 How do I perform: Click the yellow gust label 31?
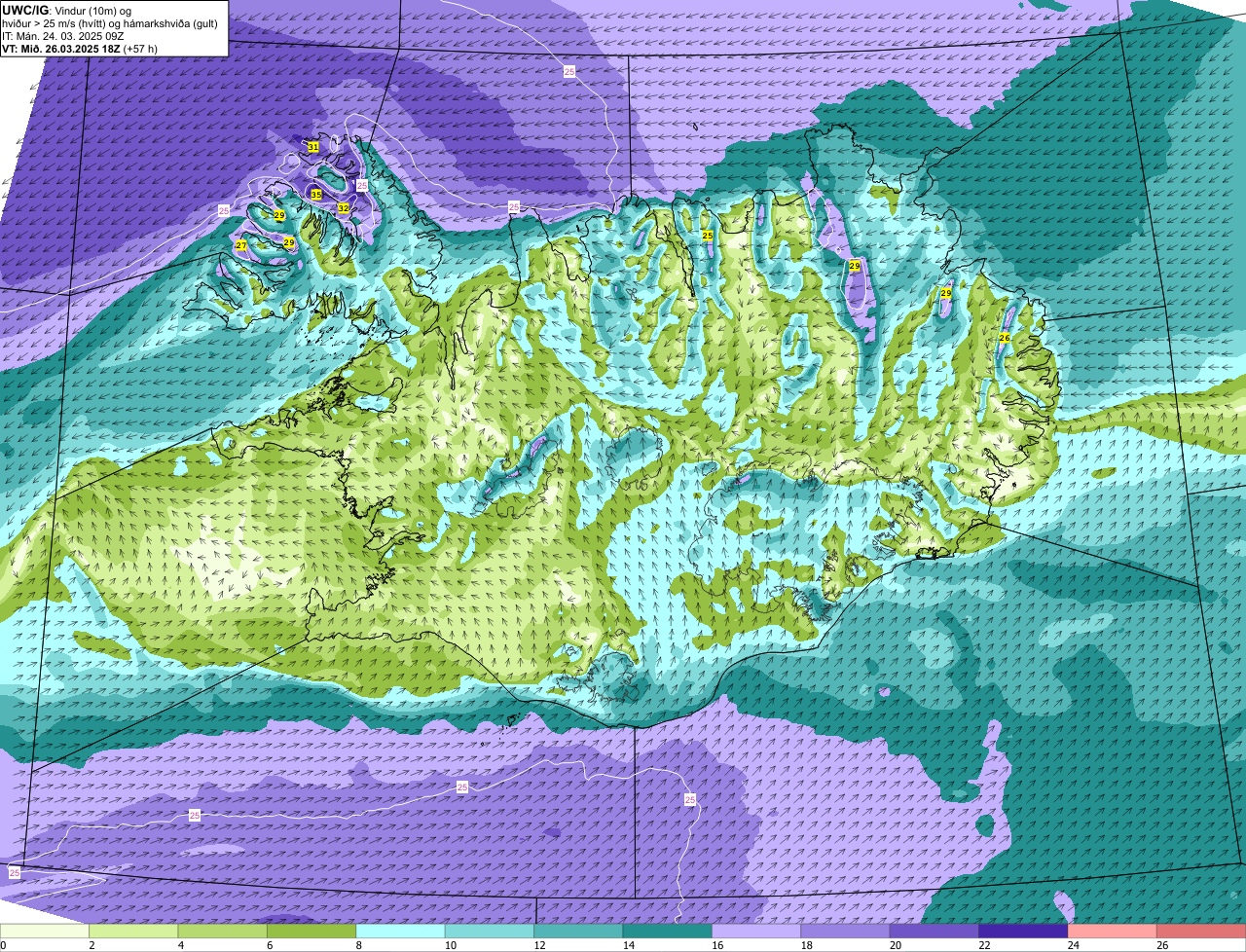tap(313, 147)
